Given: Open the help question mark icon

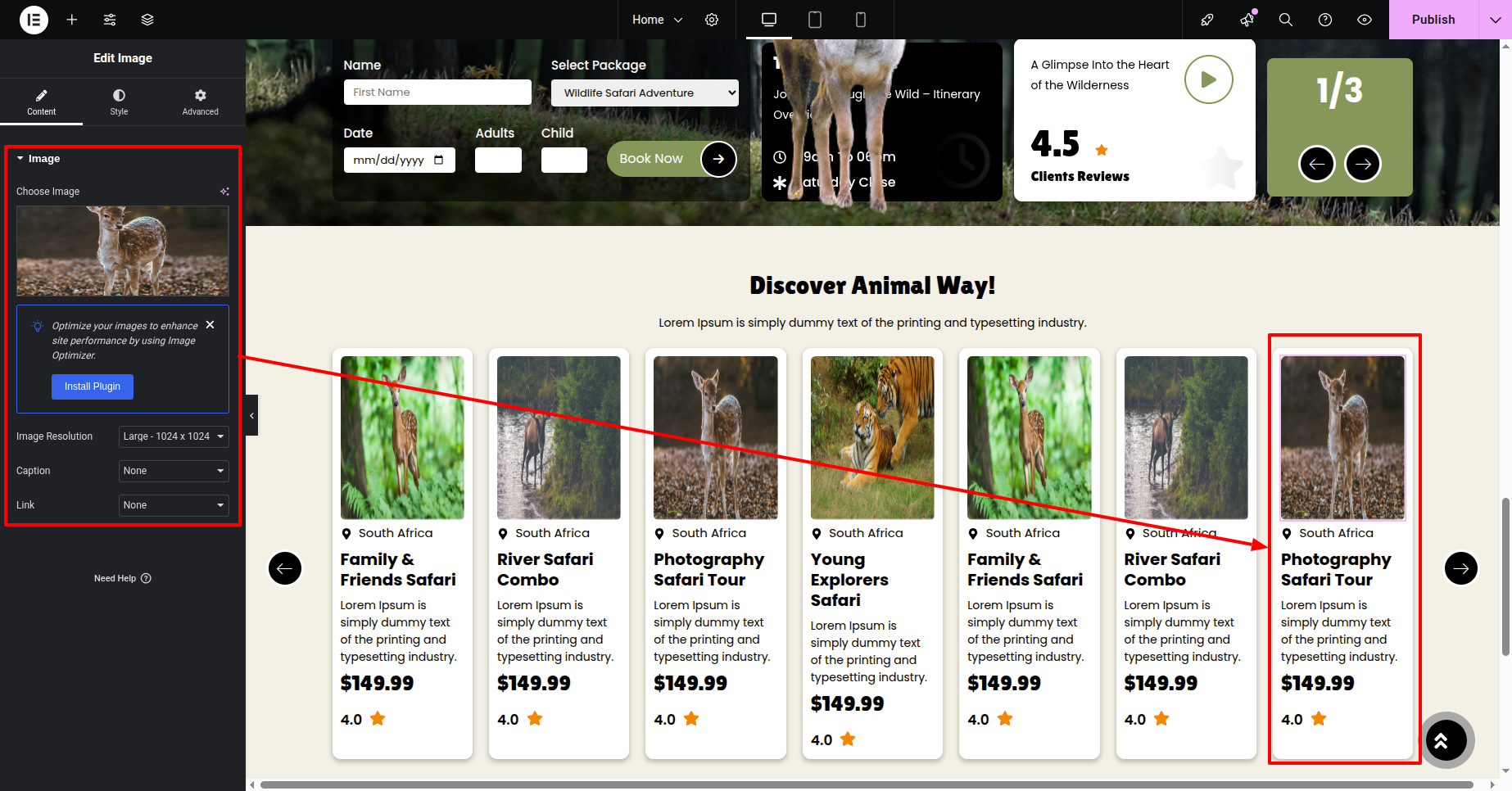Looking at the screenshot, I should click(1325, 20).
